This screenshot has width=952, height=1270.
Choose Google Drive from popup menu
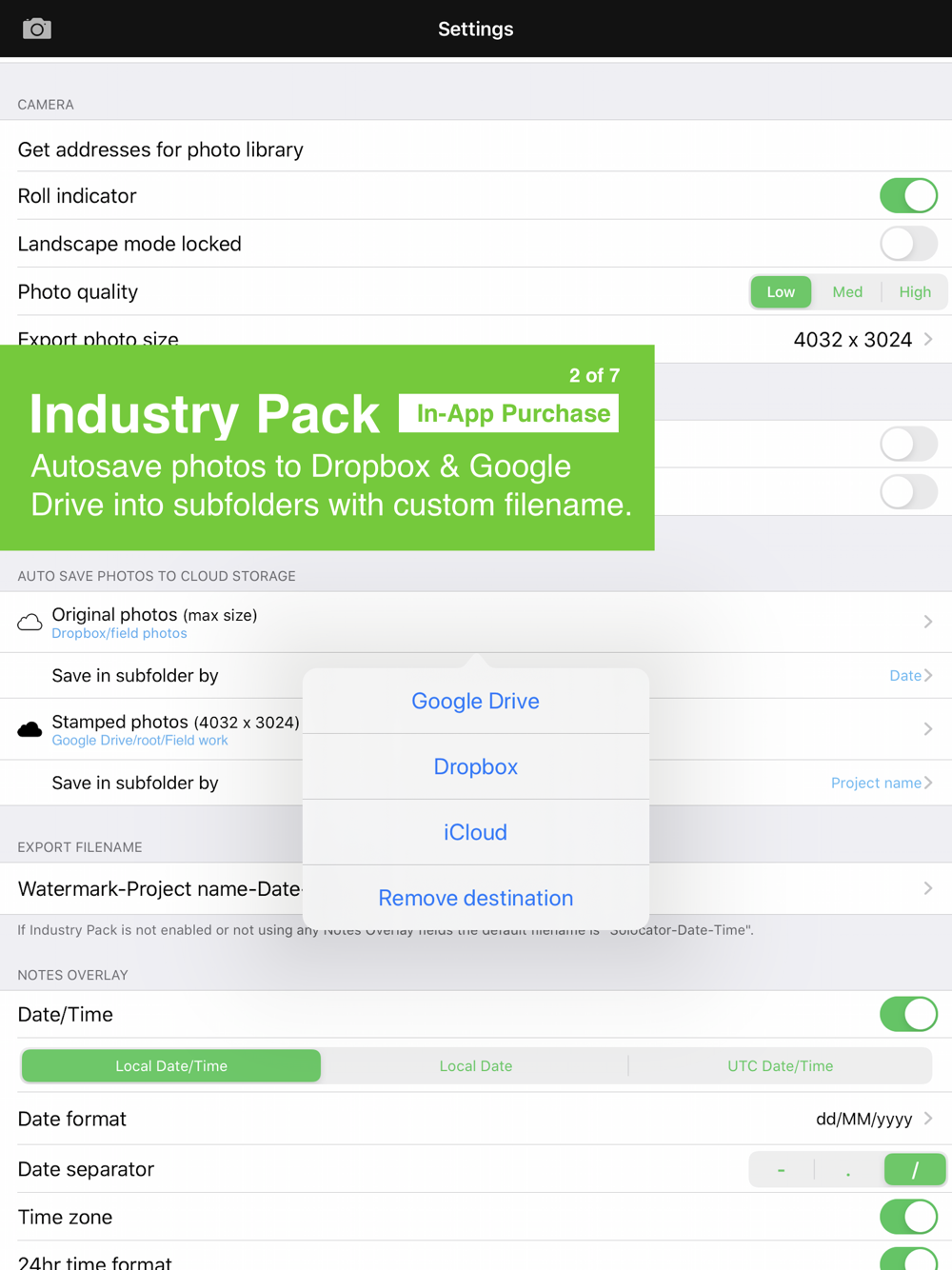476,702
